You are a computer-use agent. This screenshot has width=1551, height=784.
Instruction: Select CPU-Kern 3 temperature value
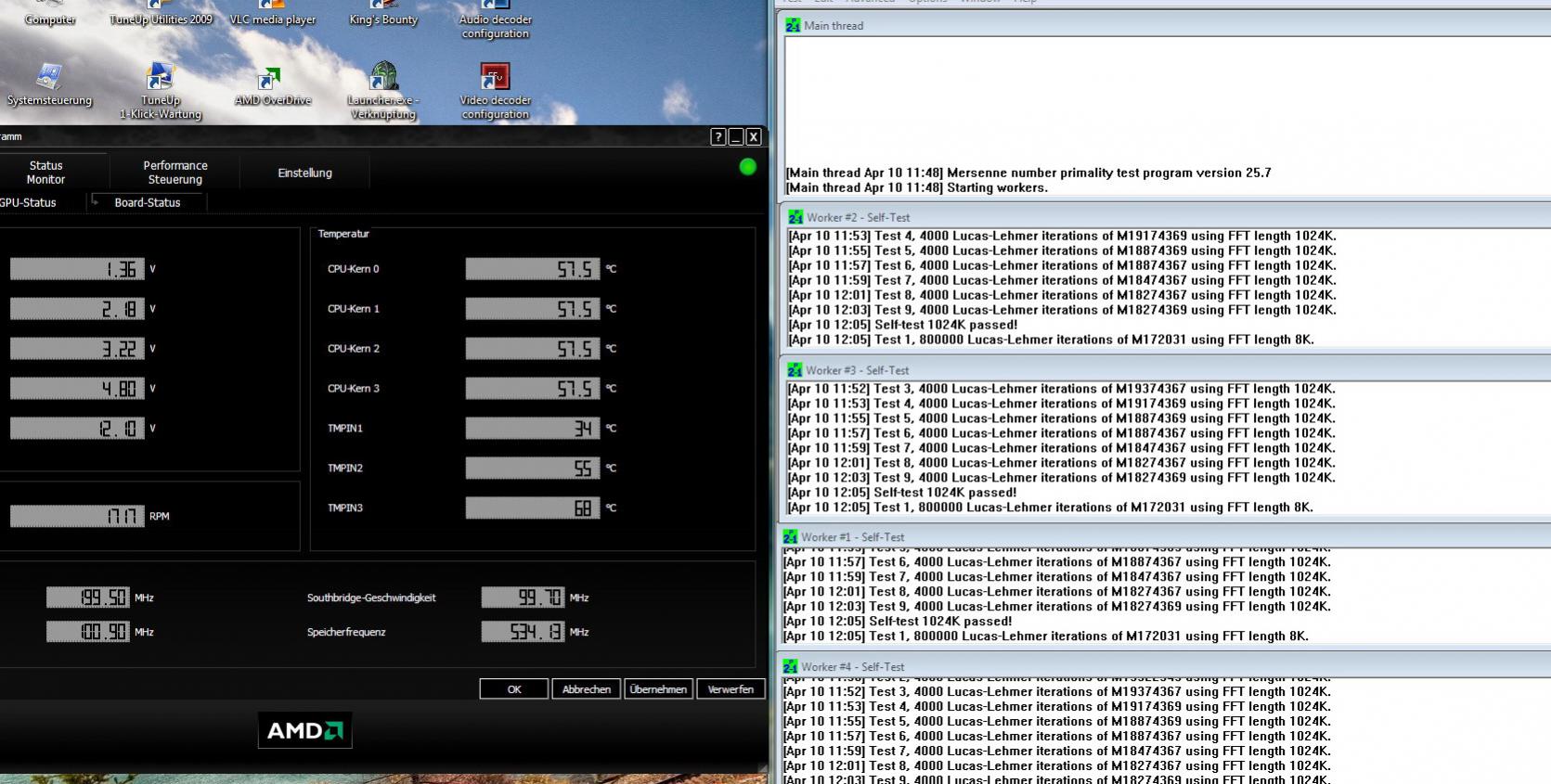click(x=533, y=389)
